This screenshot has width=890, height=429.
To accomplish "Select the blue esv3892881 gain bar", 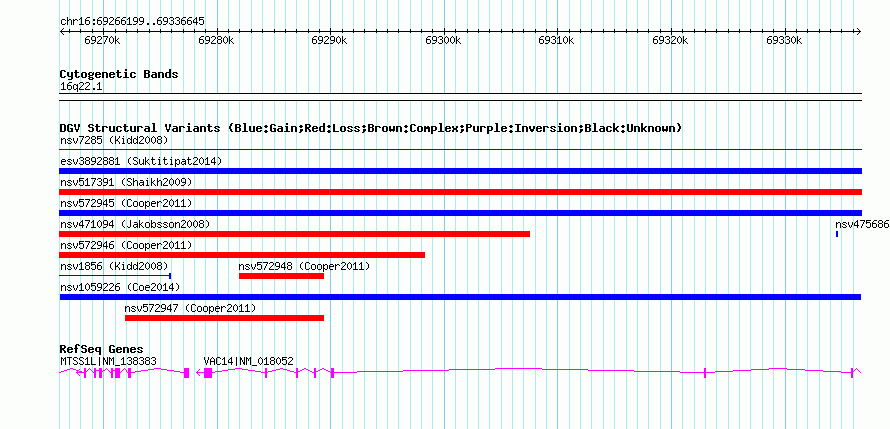I will (x=460, y=171).
